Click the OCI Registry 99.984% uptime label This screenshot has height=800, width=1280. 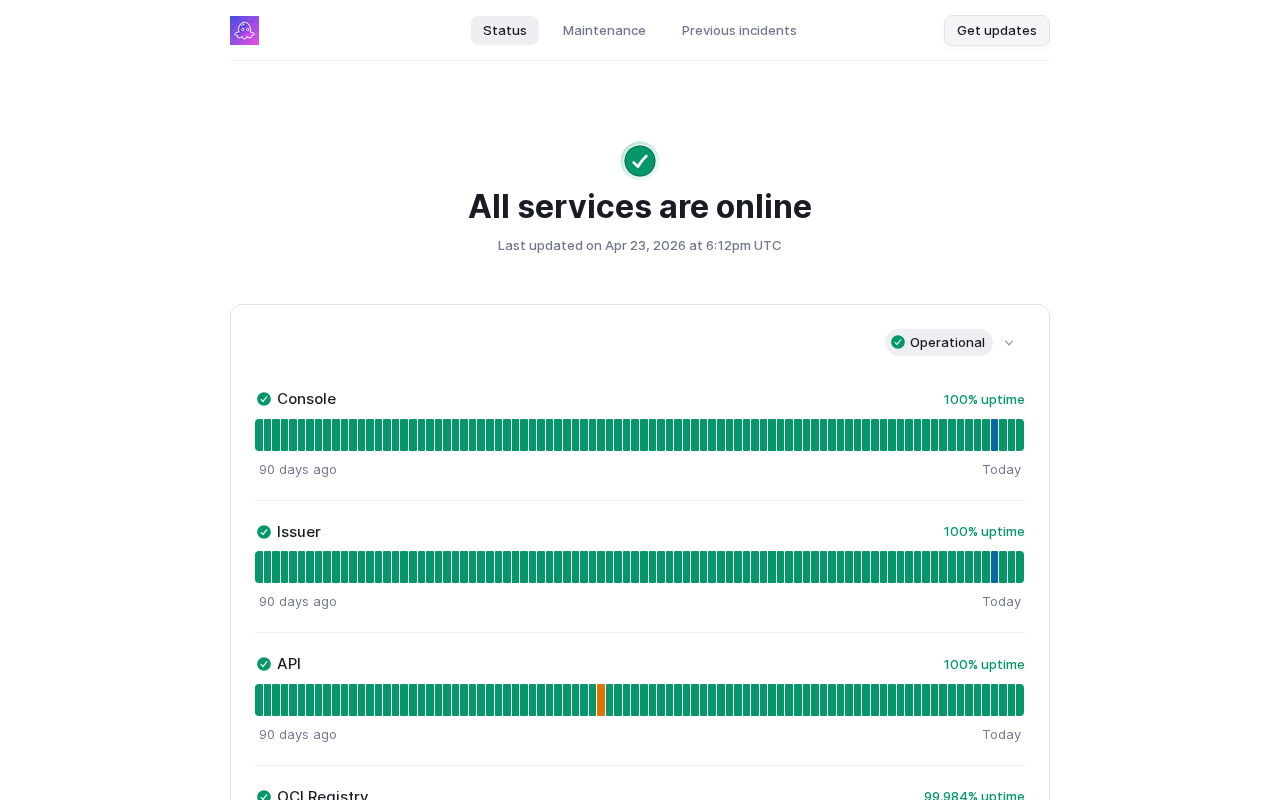point(974,795)
